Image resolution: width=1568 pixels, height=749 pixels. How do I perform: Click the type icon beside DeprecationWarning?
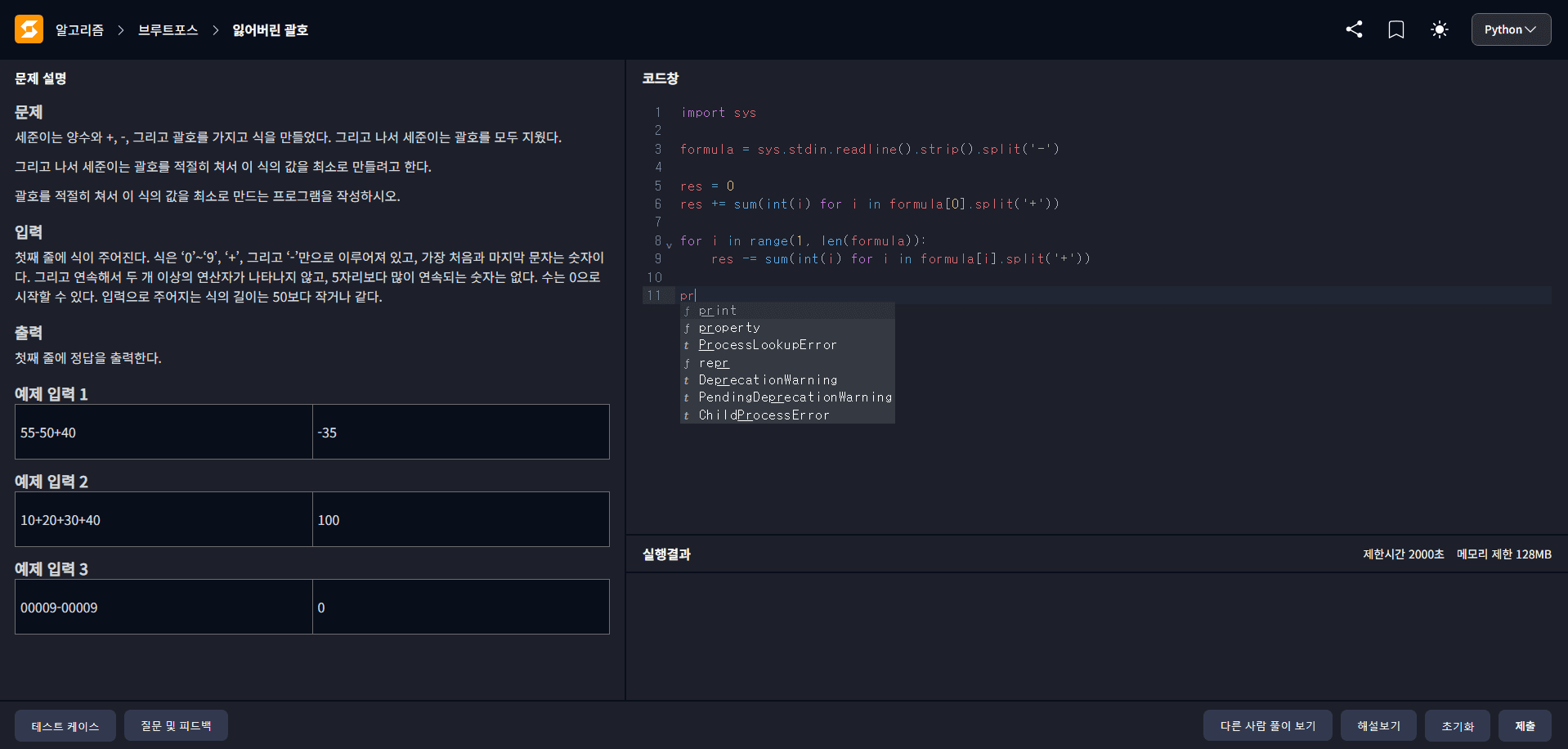tap(688, 379)
